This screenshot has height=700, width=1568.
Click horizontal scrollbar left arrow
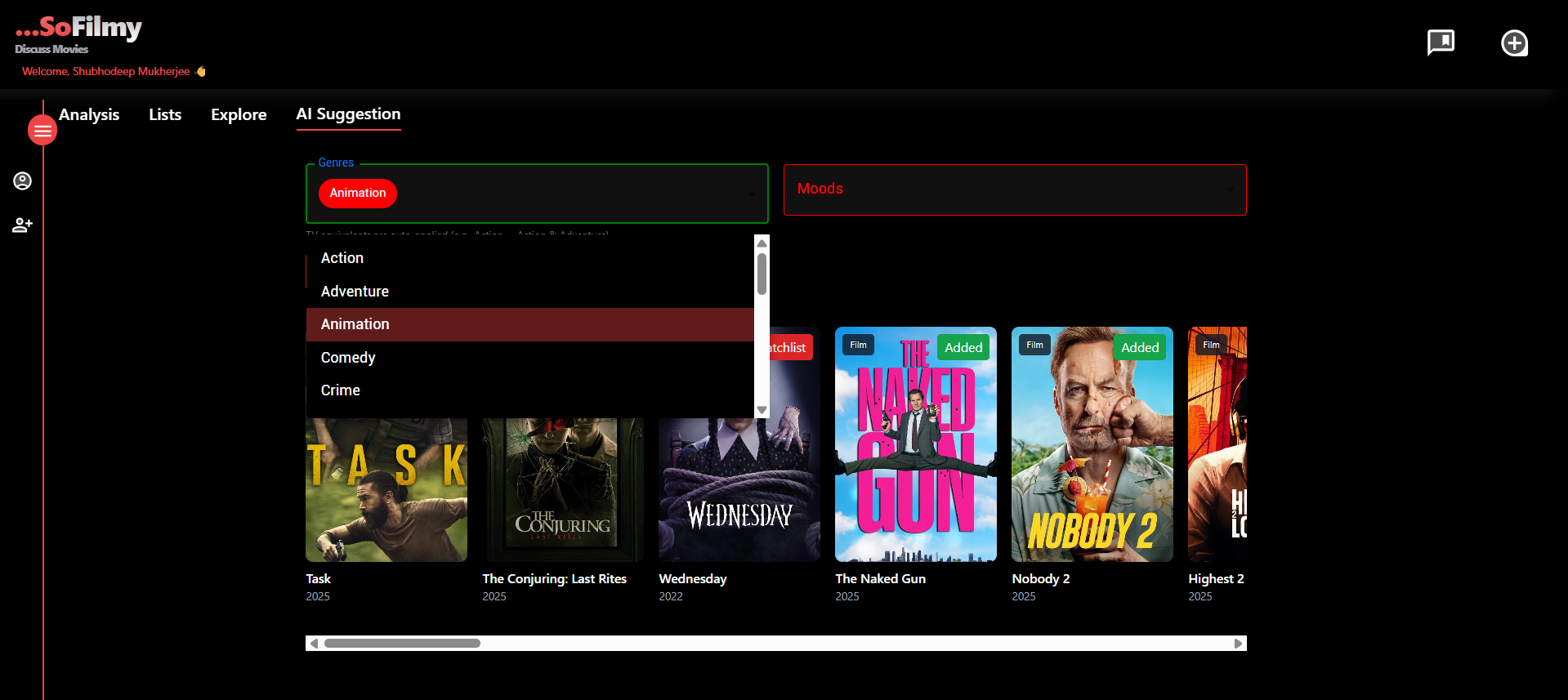point(314,644)
